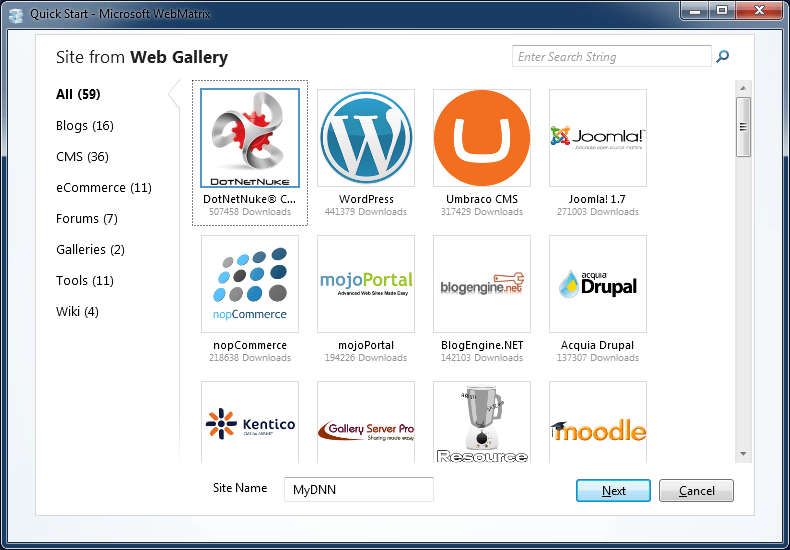Pick the orange Umbraco CMS icon
Viewport: 790px width, 550px height.
tap(482, 138)
